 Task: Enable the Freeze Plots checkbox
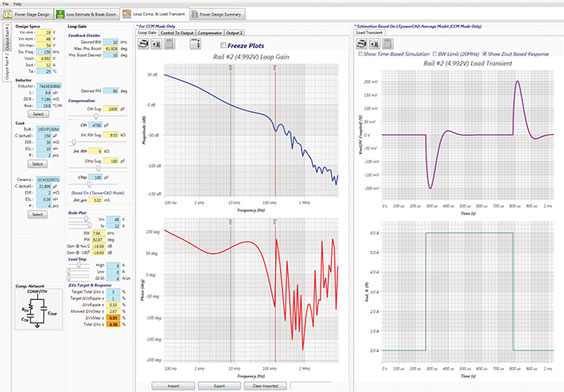pyautogui.click(x=223, y=45)
